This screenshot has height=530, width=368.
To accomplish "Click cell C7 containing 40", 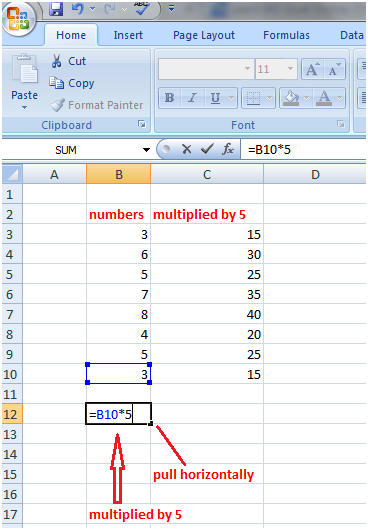I will pyautogui.click(x=207, y=314).
